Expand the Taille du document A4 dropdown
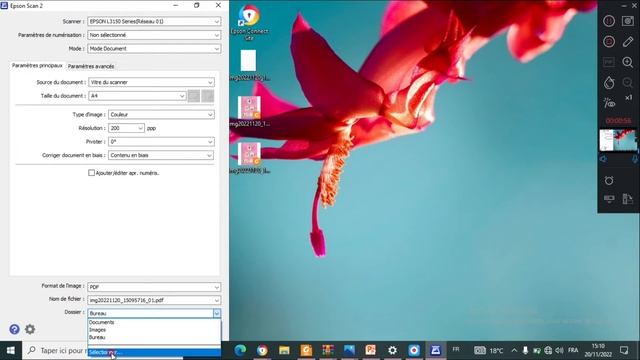Image resolution: width=640 pixels, height=360 pixels. pyautogui.click(x=137, y=96)
